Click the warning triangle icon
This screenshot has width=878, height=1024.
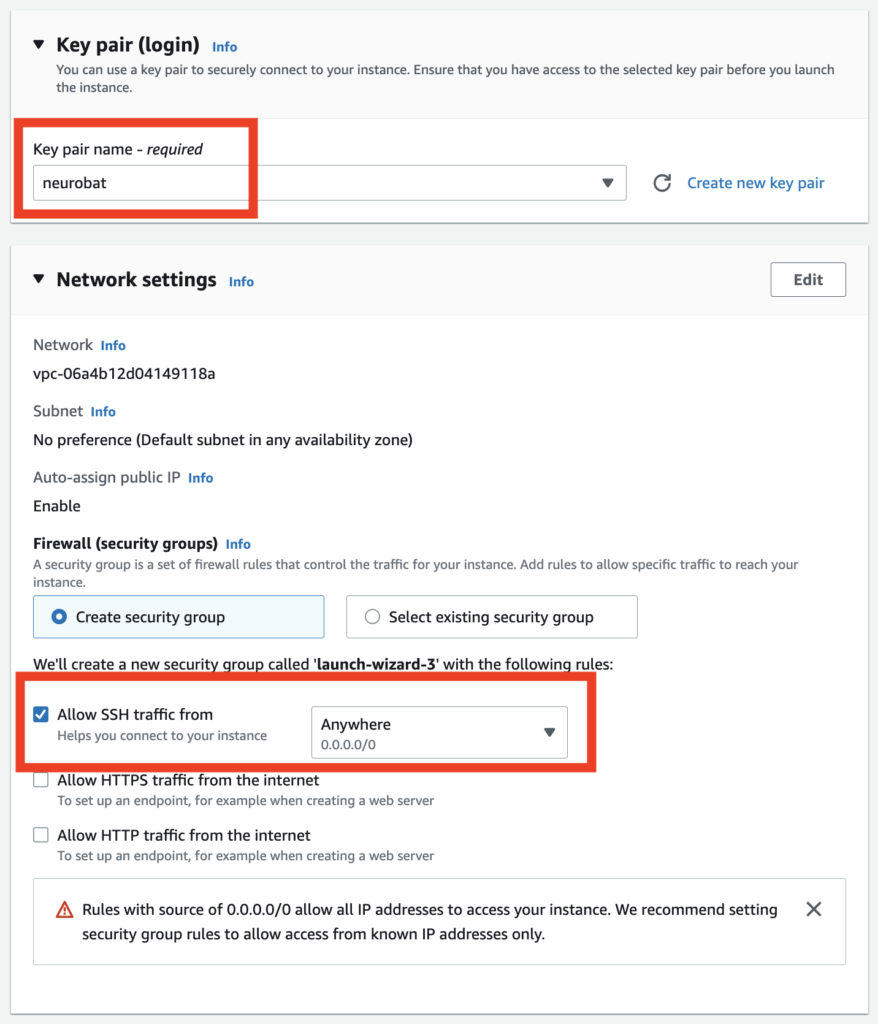(x=65, y=910)
